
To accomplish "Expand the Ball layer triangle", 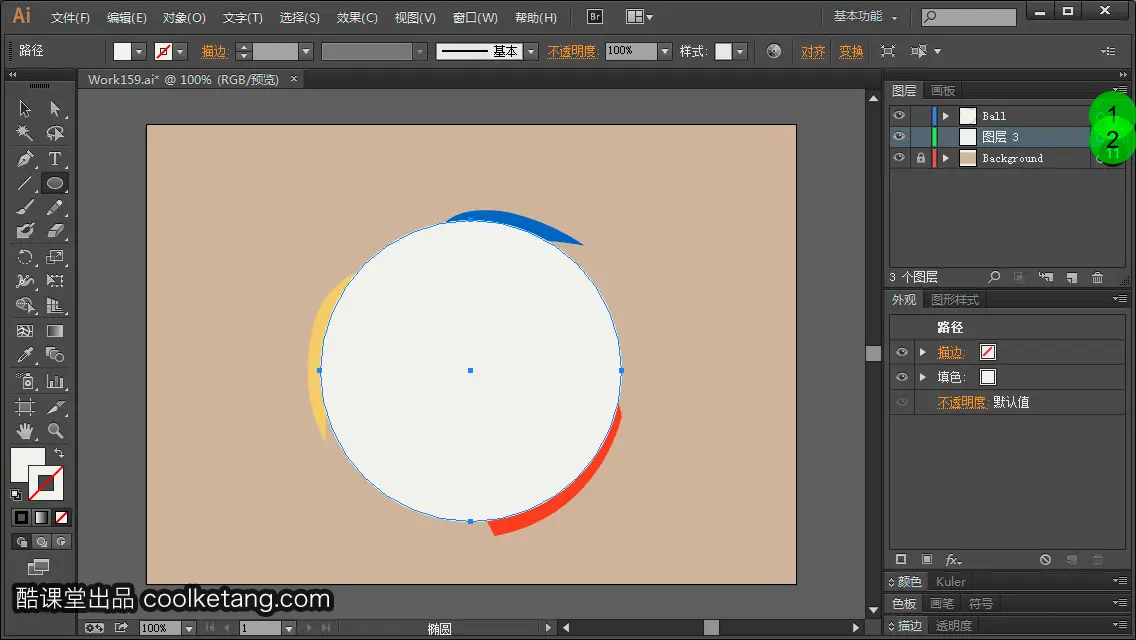I will click(945, 116).
